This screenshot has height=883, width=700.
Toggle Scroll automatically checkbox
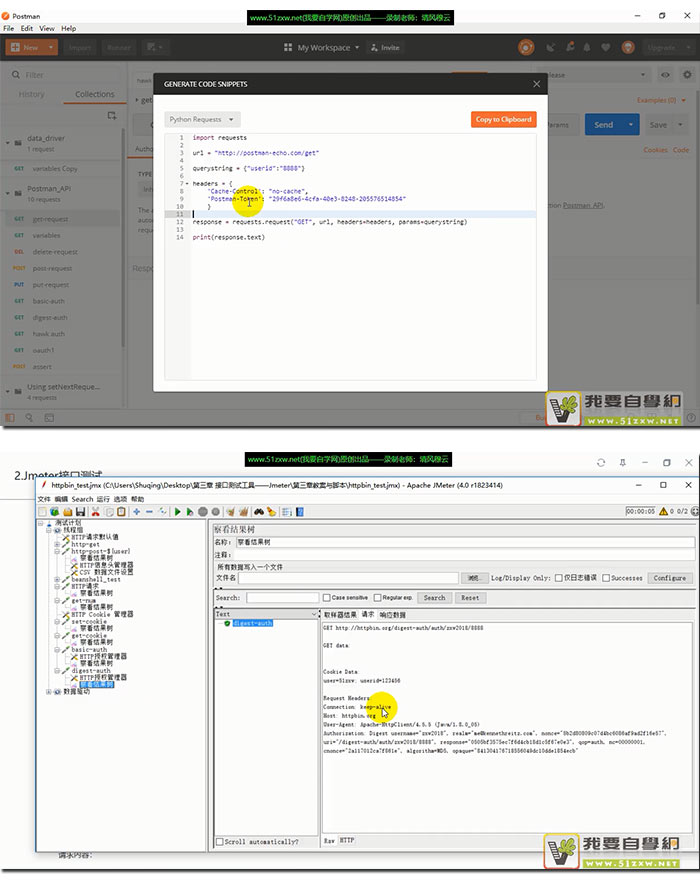click(220, 841)
